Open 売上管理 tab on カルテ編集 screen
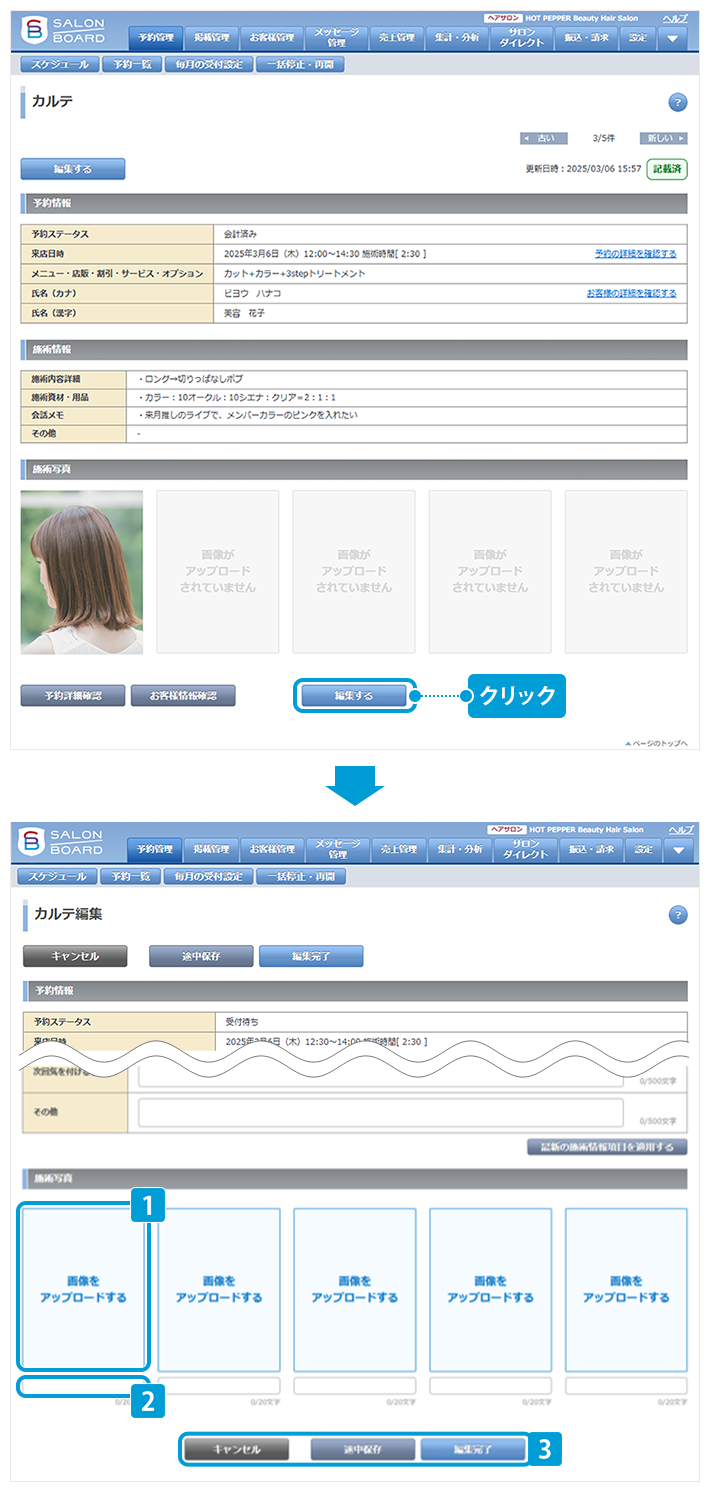This screenshot has height=1492, width=710. click(x=397, y=850)
